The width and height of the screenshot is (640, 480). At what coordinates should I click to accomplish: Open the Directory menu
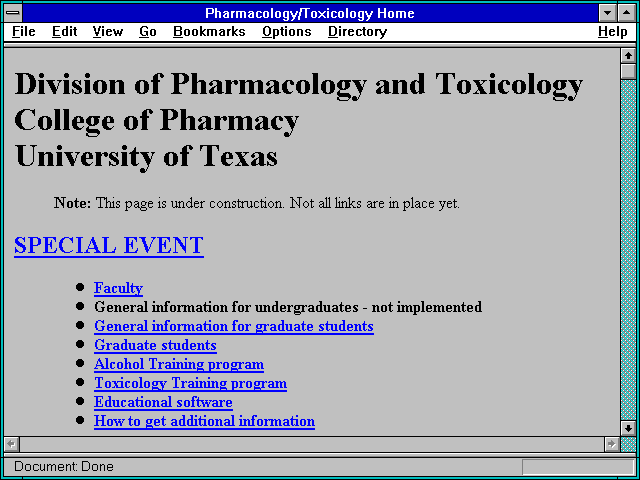[x=358, y=31]
